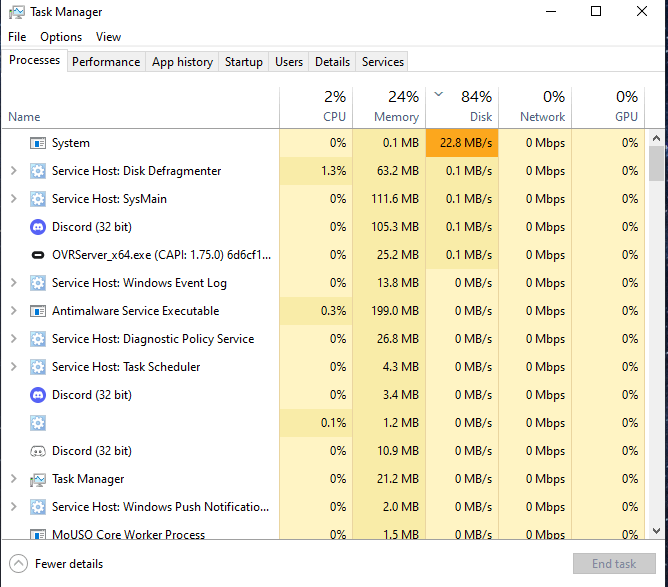Switch to the Startup tab
Viewport: 668px width, 587px height.
pyautogui.click(x=244, y=62)
